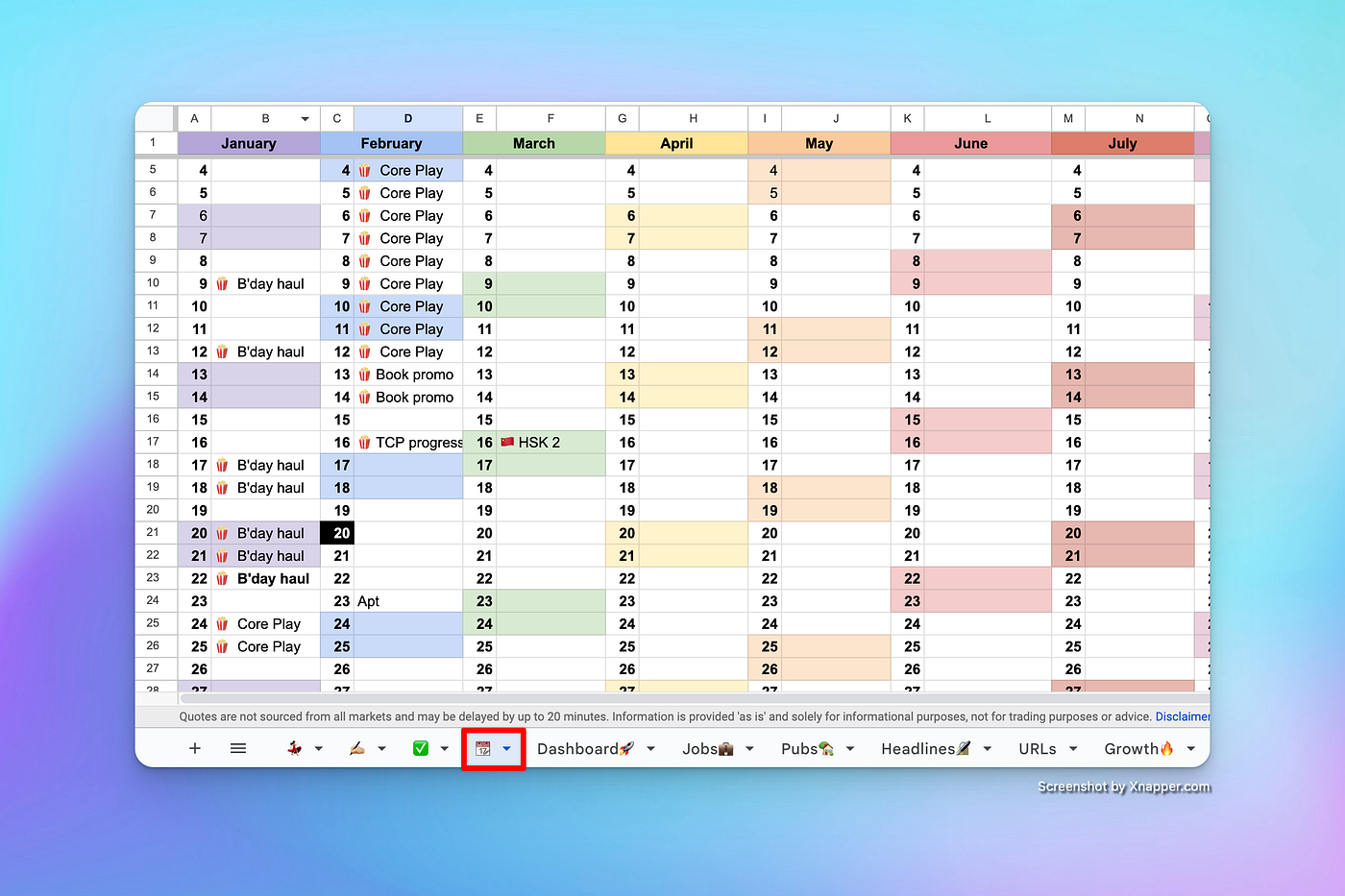Image resolution: width=1345 pixels, height=896 pixels.
Task: Click the February column header cell
Action: [391, 143]
